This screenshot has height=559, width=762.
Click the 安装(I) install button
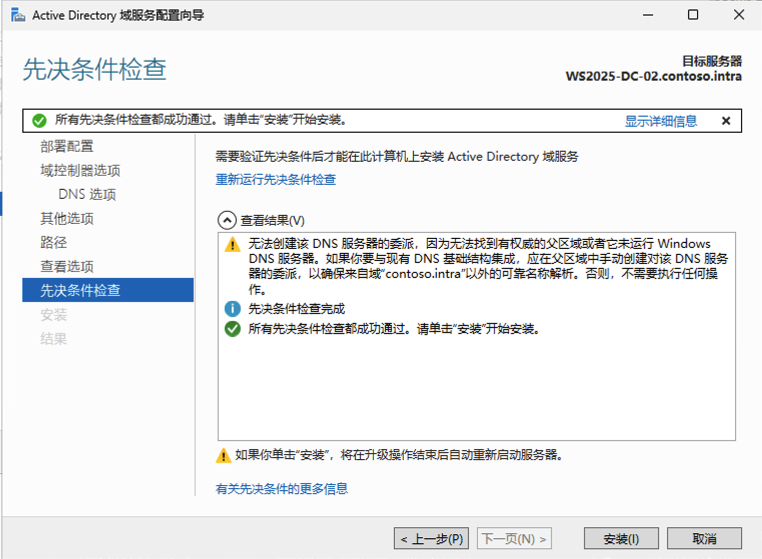621,538
